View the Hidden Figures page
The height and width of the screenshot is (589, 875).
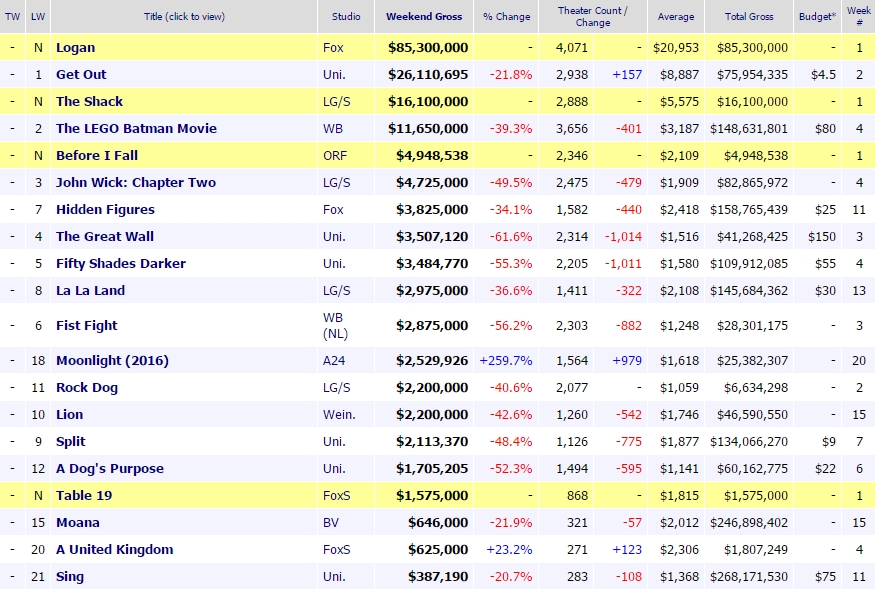(105, 209)
